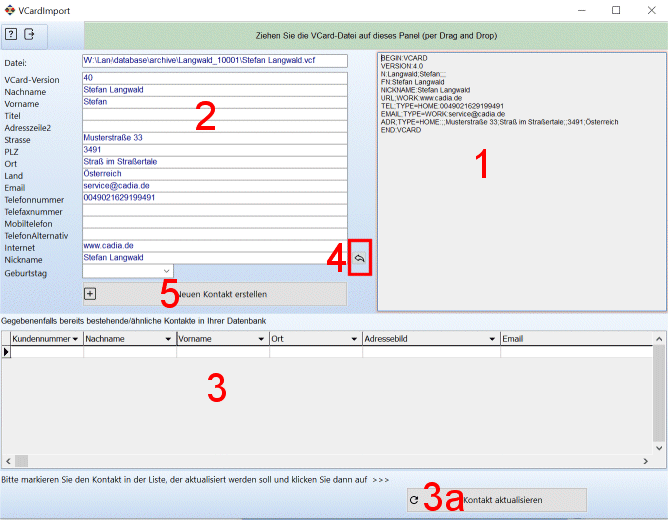The height and width of the screenshot is (520, 668).
Task: Click the Email field service@cadia.de
Action: coord(215,186)
